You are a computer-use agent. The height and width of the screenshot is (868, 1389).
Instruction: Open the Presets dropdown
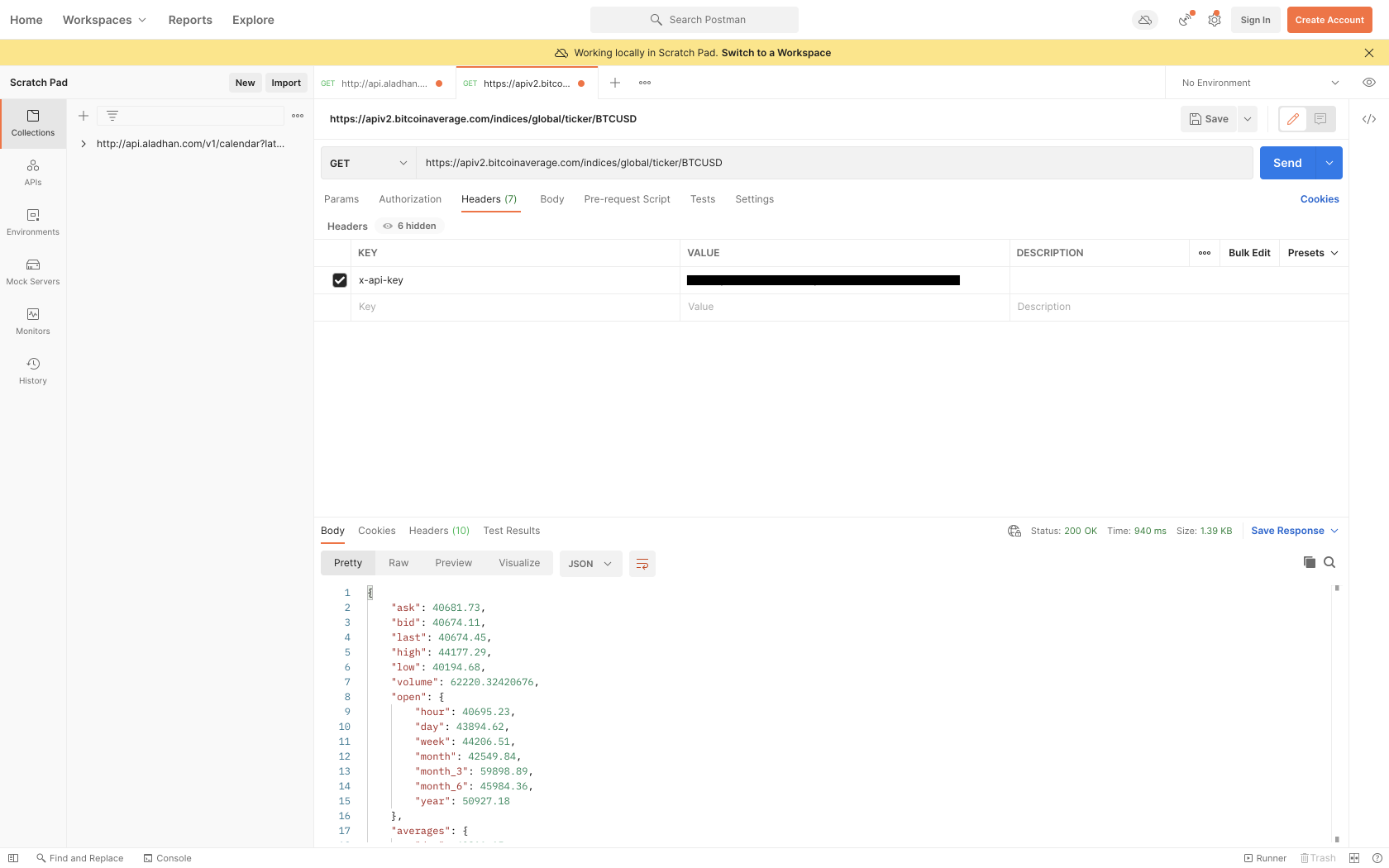pos(1313,253)
